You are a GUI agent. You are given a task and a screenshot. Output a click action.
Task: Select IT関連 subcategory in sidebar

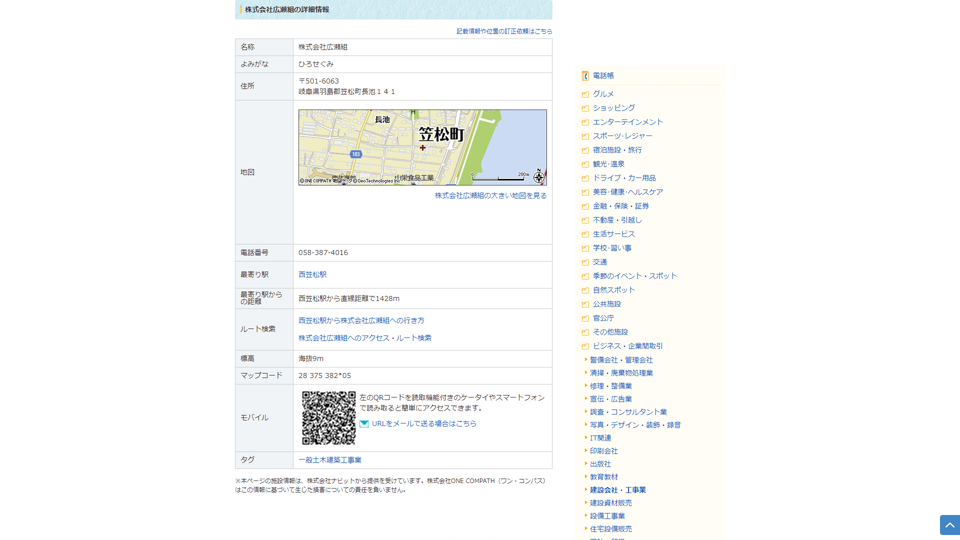pos(600,438)
